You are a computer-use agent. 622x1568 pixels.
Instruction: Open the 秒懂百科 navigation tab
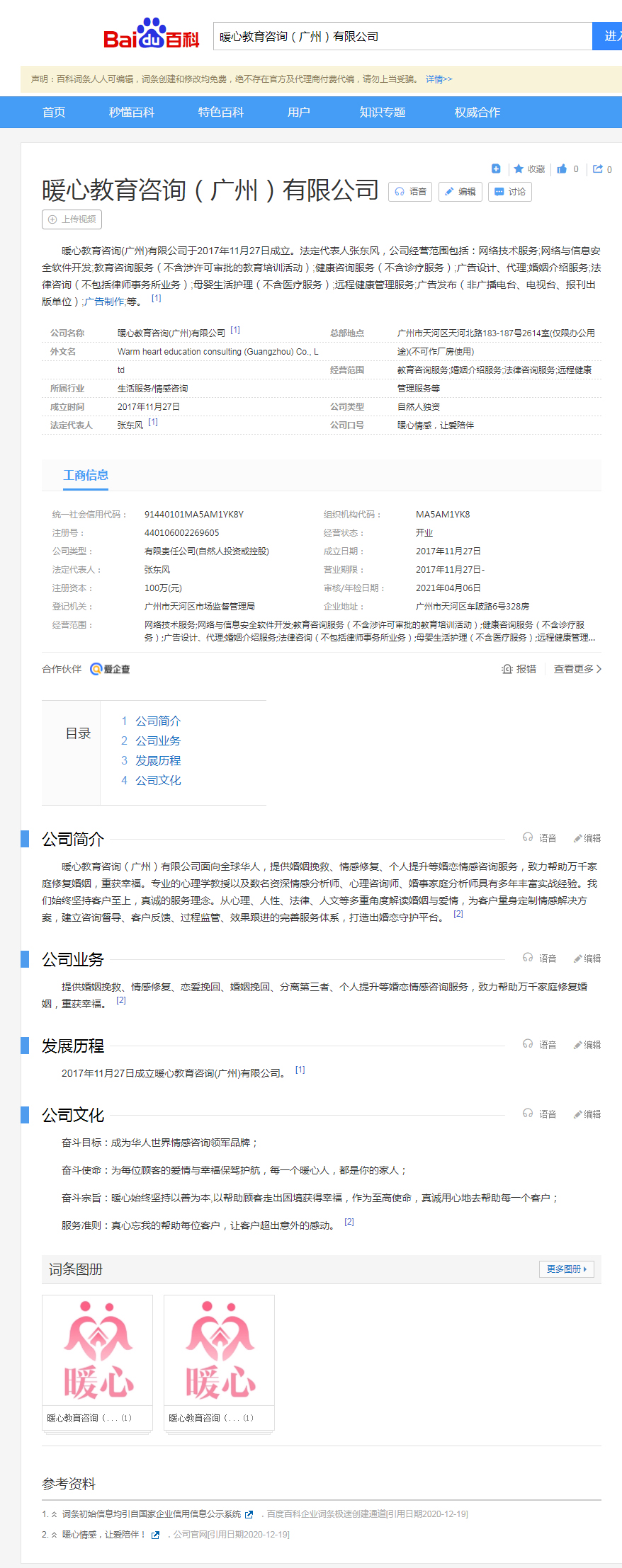(x=131, y=113)
